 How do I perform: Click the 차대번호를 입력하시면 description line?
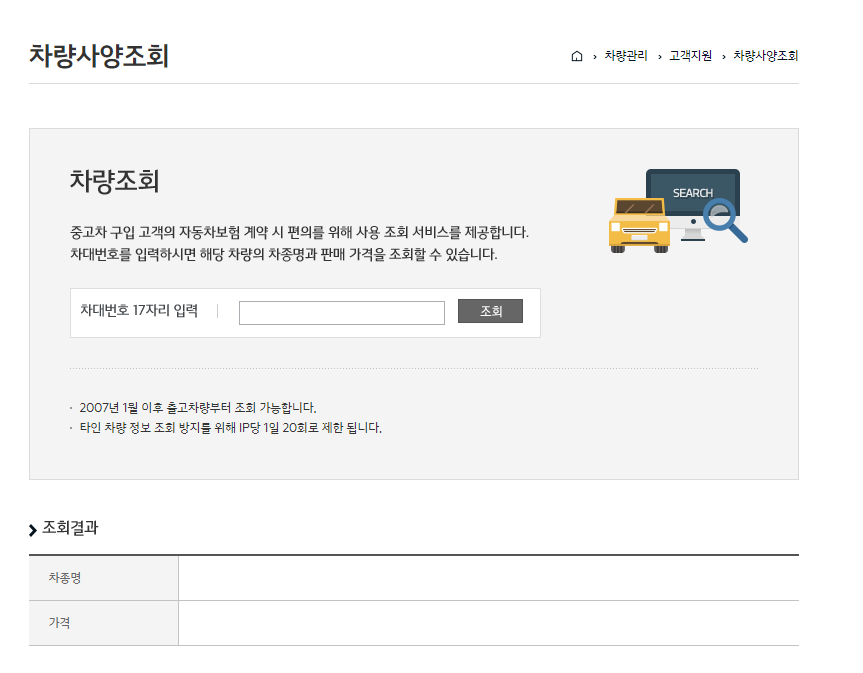[x=283, y=254]
